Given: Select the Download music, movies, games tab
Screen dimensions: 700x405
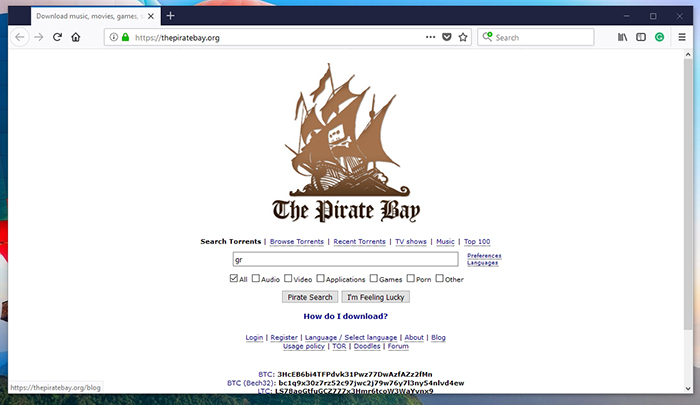Looking at the screenshot, I should (x=96, y=16).
